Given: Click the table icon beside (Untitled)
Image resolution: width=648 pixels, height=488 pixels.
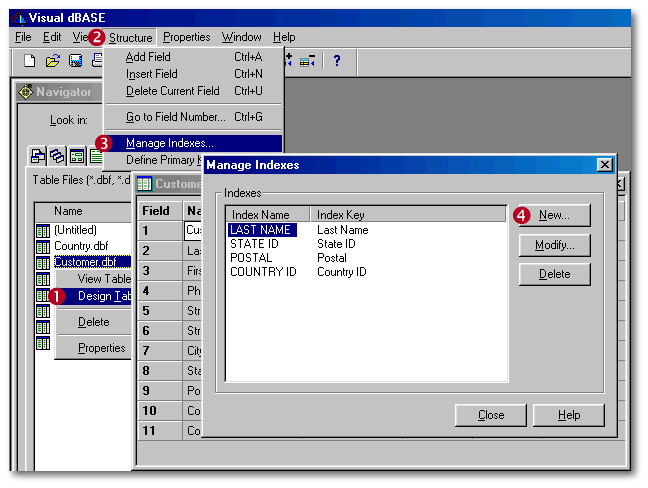Looking at the screenshot, I should click(43, 231).
